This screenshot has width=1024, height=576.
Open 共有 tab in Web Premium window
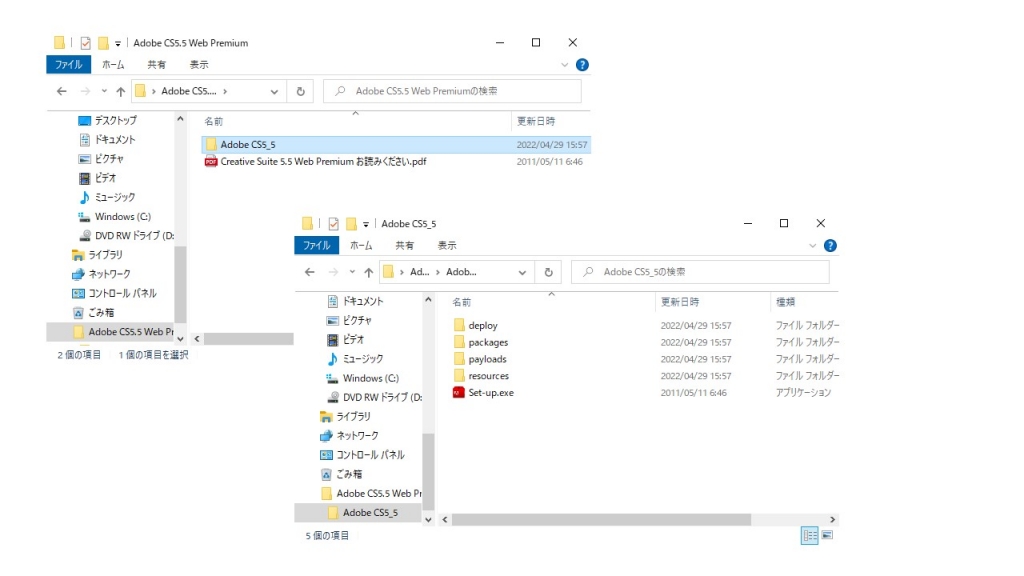(x=157, y=65)
